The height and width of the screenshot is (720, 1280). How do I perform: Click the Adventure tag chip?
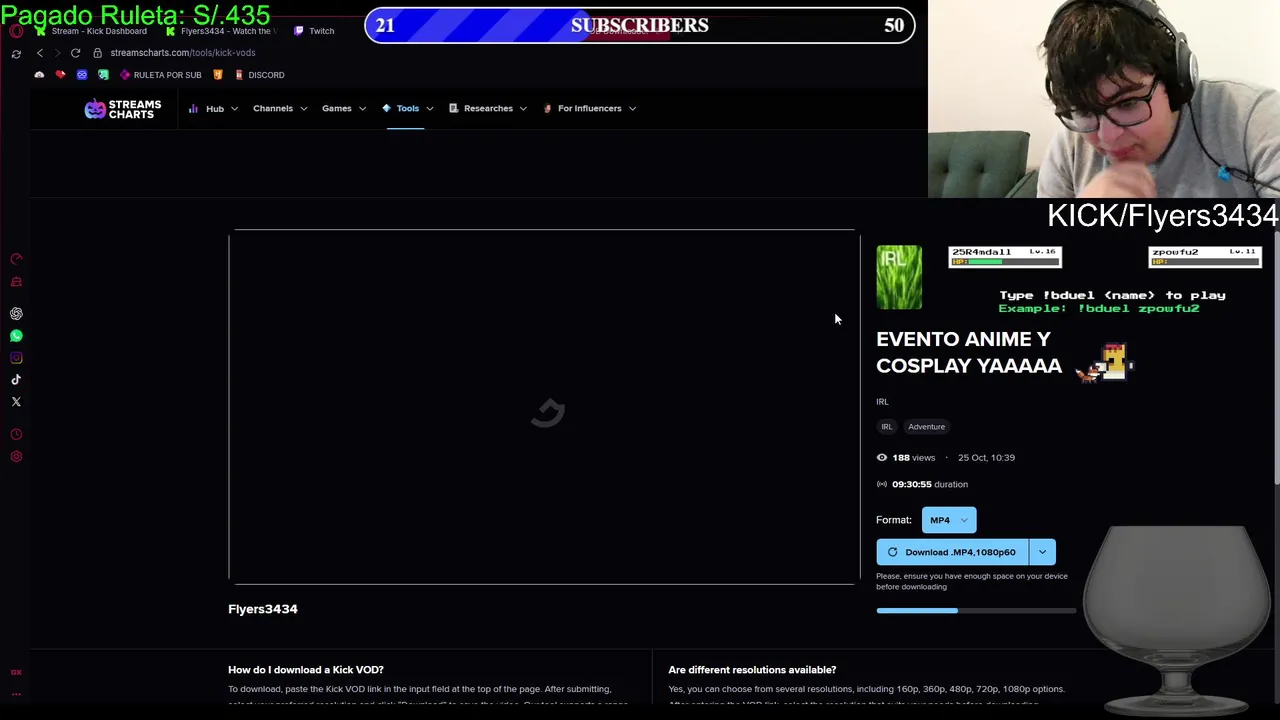(x=926, y=427)
